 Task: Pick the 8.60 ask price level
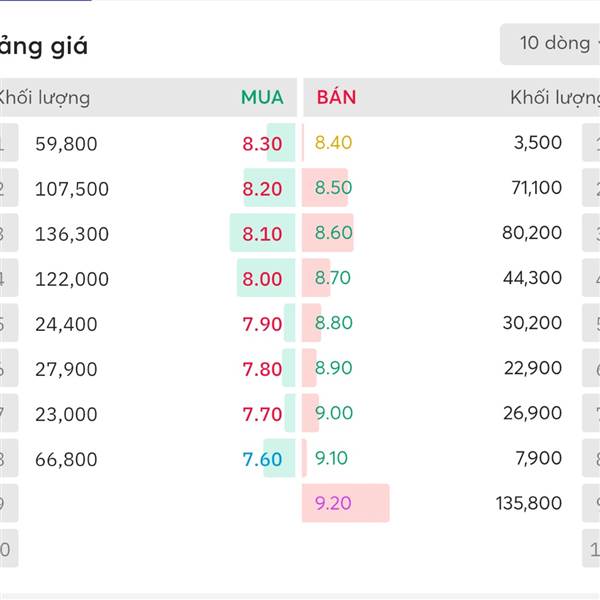point(333,232)
